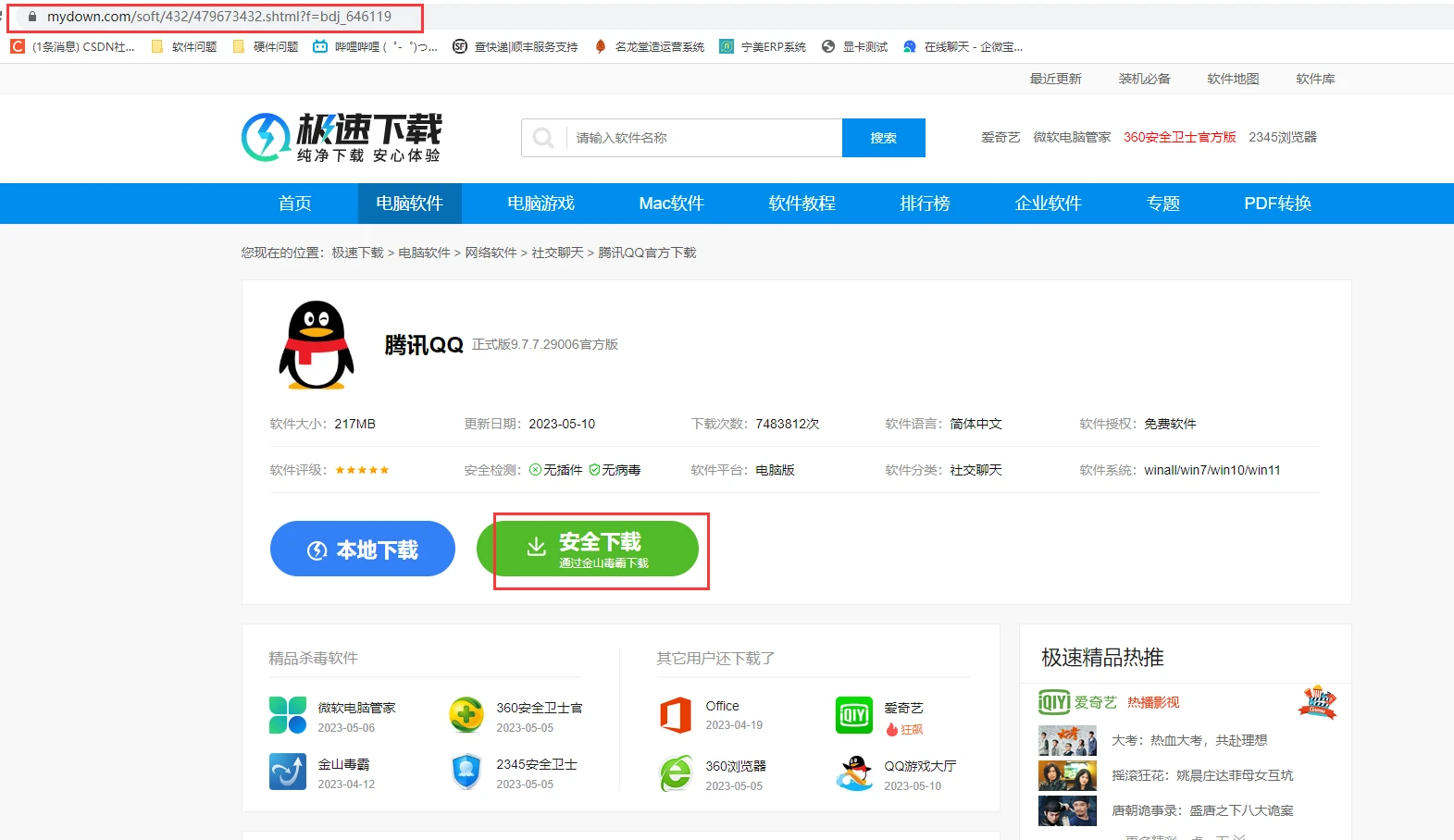
Task: Open the 查快递 顺丰服务支持 bookmark
Action: coord(515,46)
